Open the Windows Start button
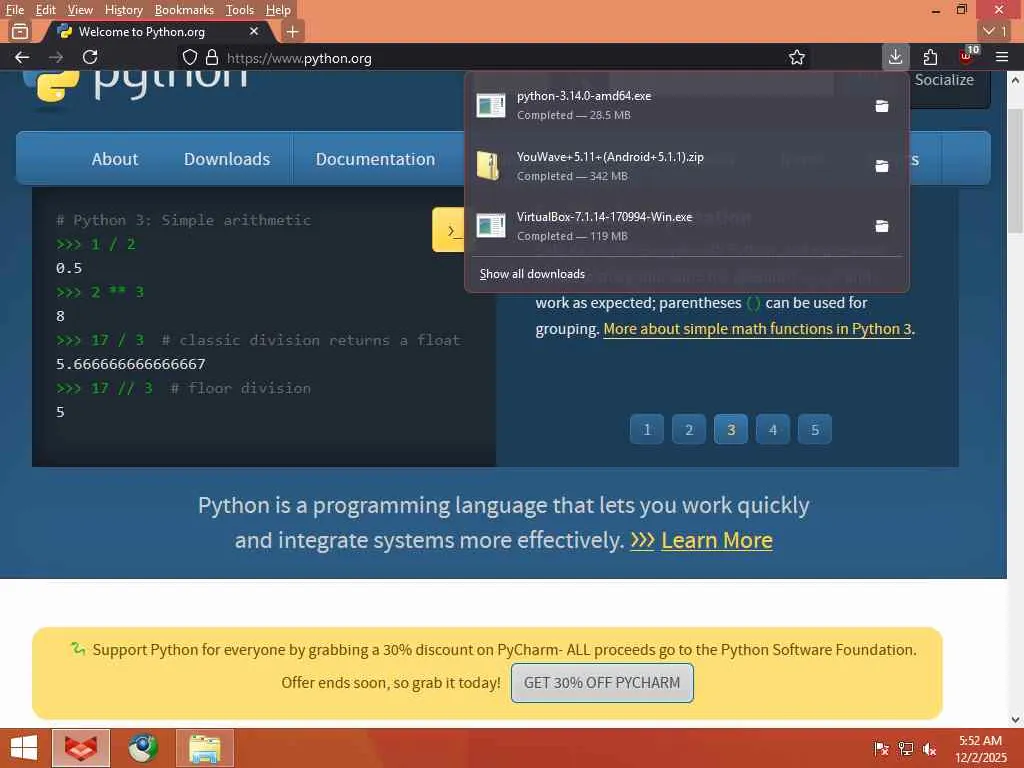The height and width of the screenshot is (768, 1024). point(24,748)
